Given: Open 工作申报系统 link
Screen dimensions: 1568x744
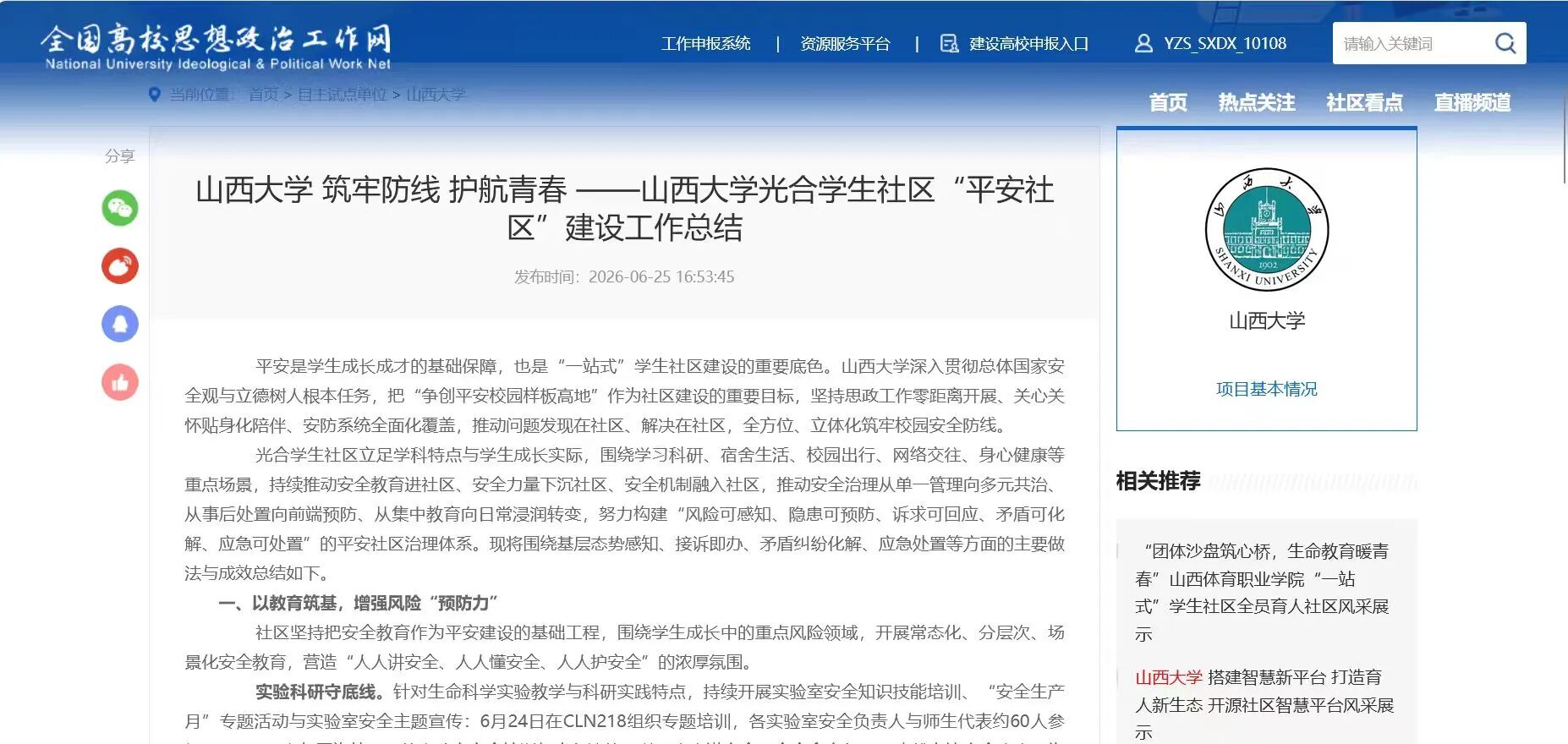Looking at the screenshot, I should 705,43.
